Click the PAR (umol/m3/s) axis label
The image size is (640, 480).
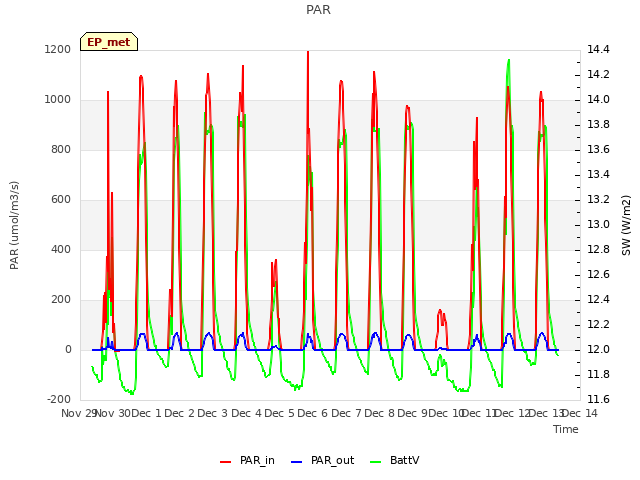pos(14,225)
